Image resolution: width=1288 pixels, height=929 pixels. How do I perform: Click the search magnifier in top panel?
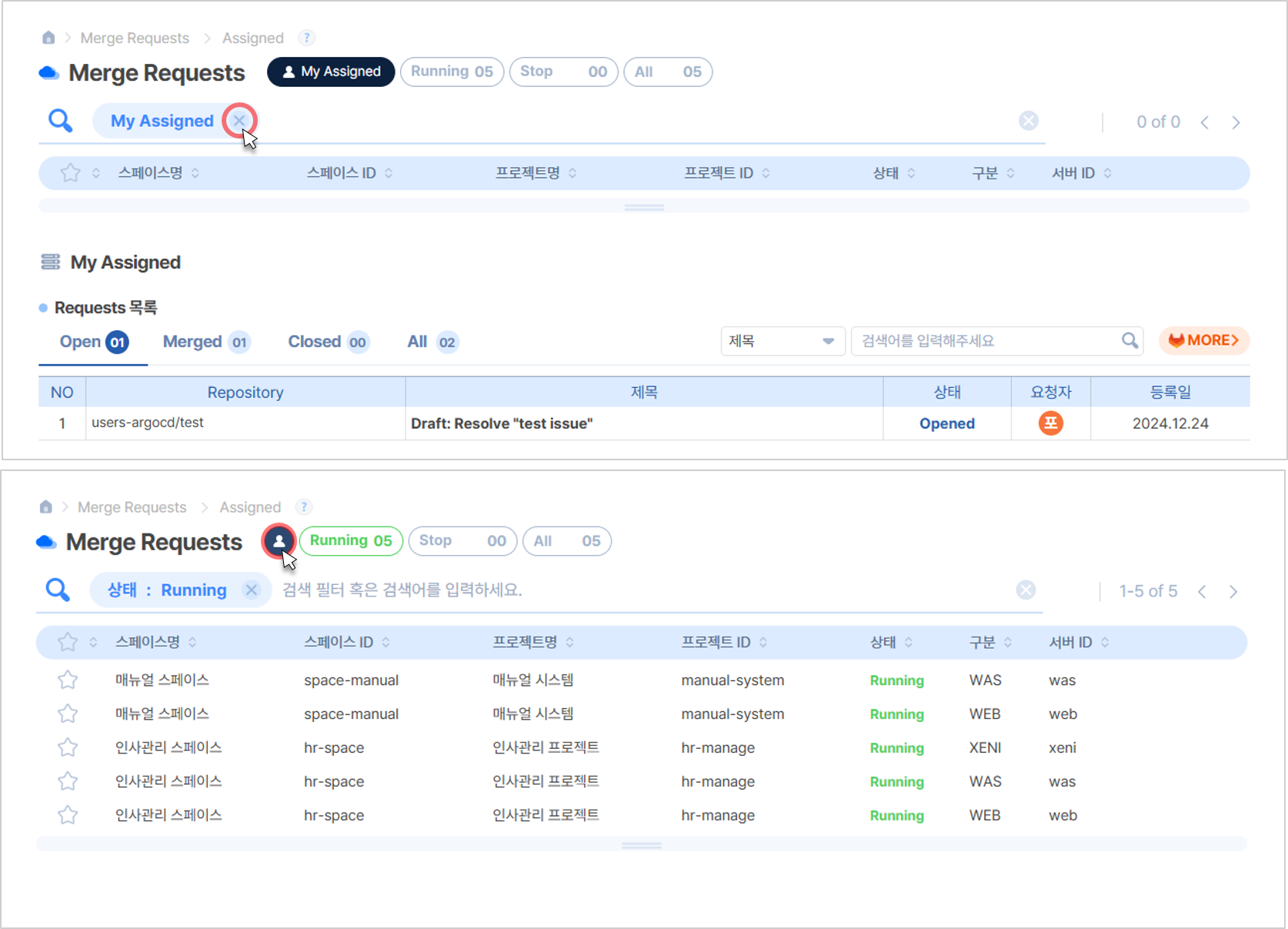(x=60, y=121)
